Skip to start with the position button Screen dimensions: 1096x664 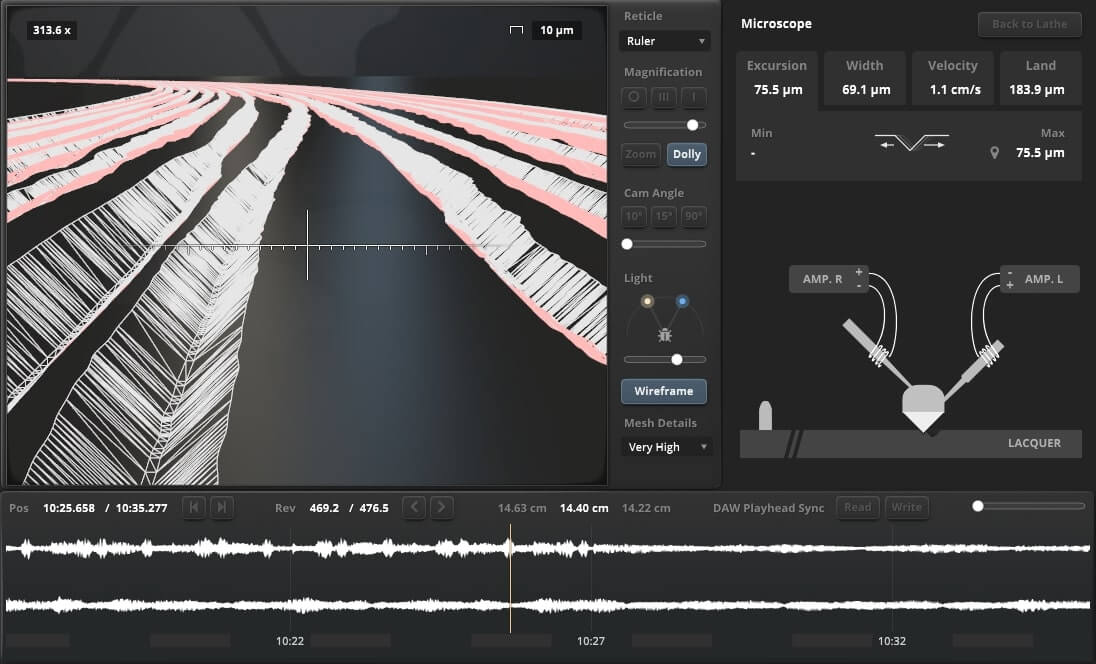click(194, 507)
